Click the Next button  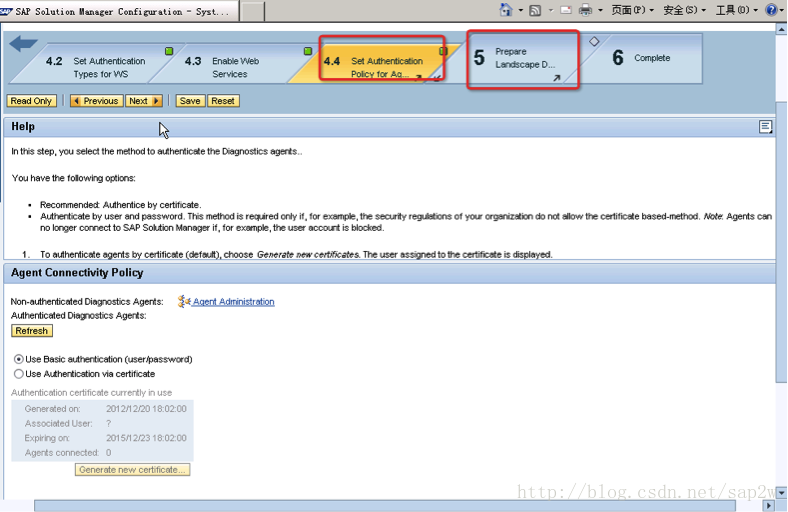point(144,101)
